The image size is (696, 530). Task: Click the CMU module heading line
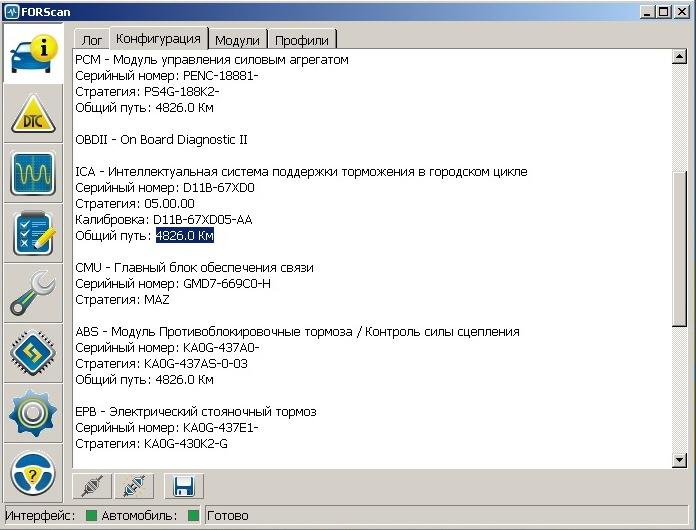(x=194, y=267)
